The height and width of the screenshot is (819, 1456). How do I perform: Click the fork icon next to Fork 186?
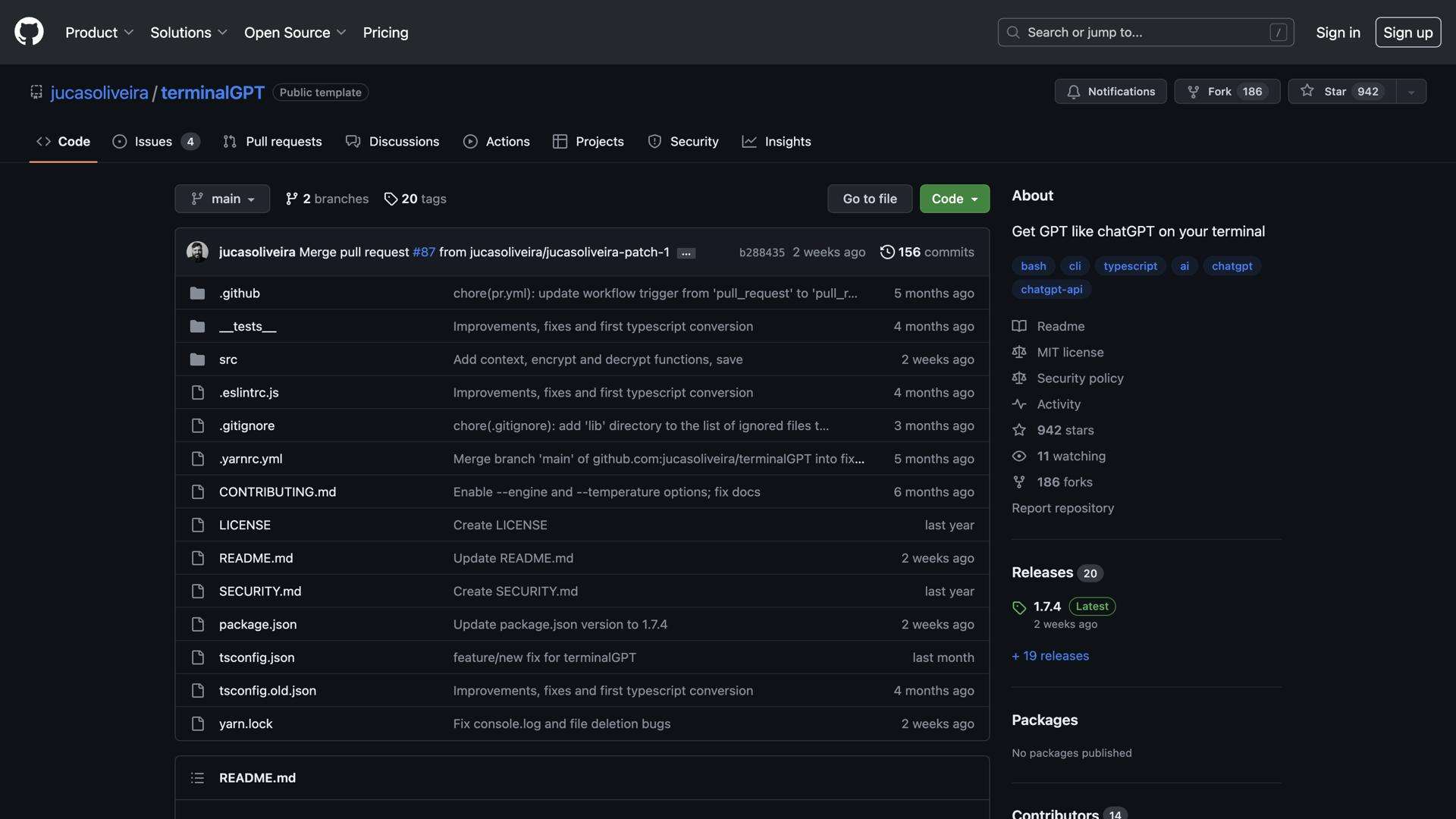[x=1194, y=91]
